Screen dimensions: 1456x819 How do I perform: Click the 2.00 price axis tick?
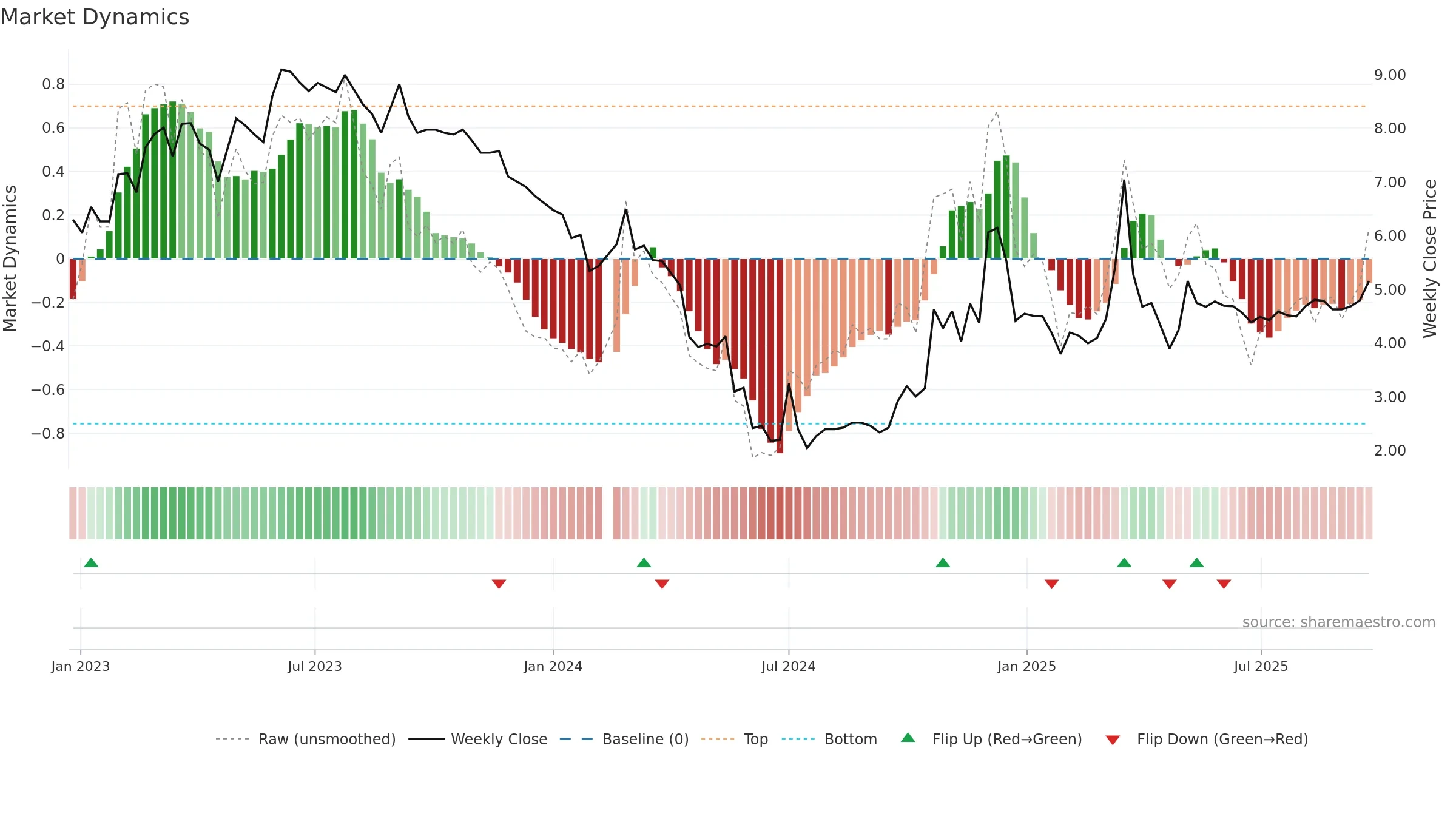[1390, 450]
